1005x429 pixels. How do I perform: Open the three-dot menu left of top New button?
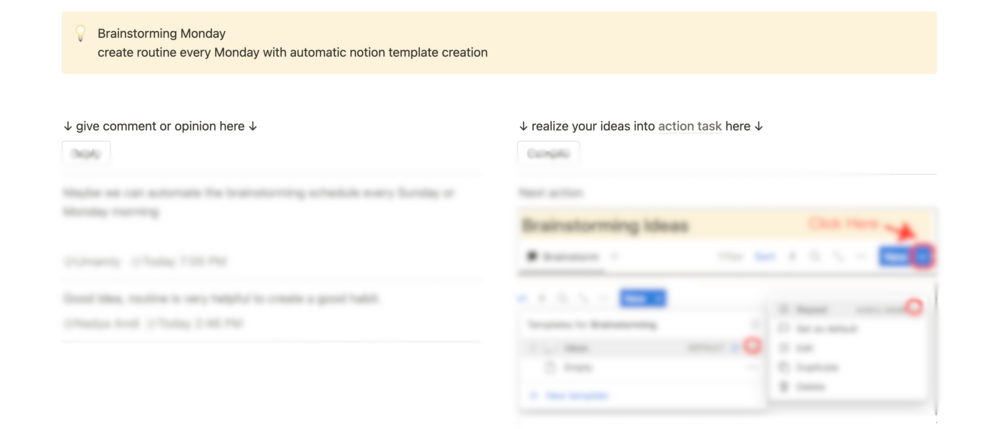point(861,257)
